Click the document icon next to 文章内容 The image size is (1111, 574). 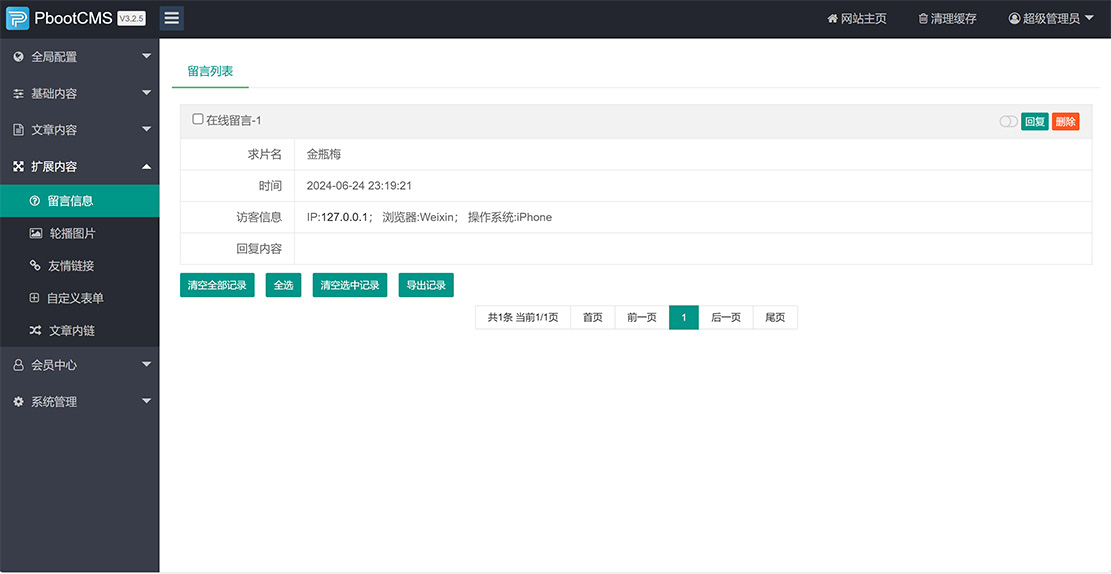tap(19, 130)
